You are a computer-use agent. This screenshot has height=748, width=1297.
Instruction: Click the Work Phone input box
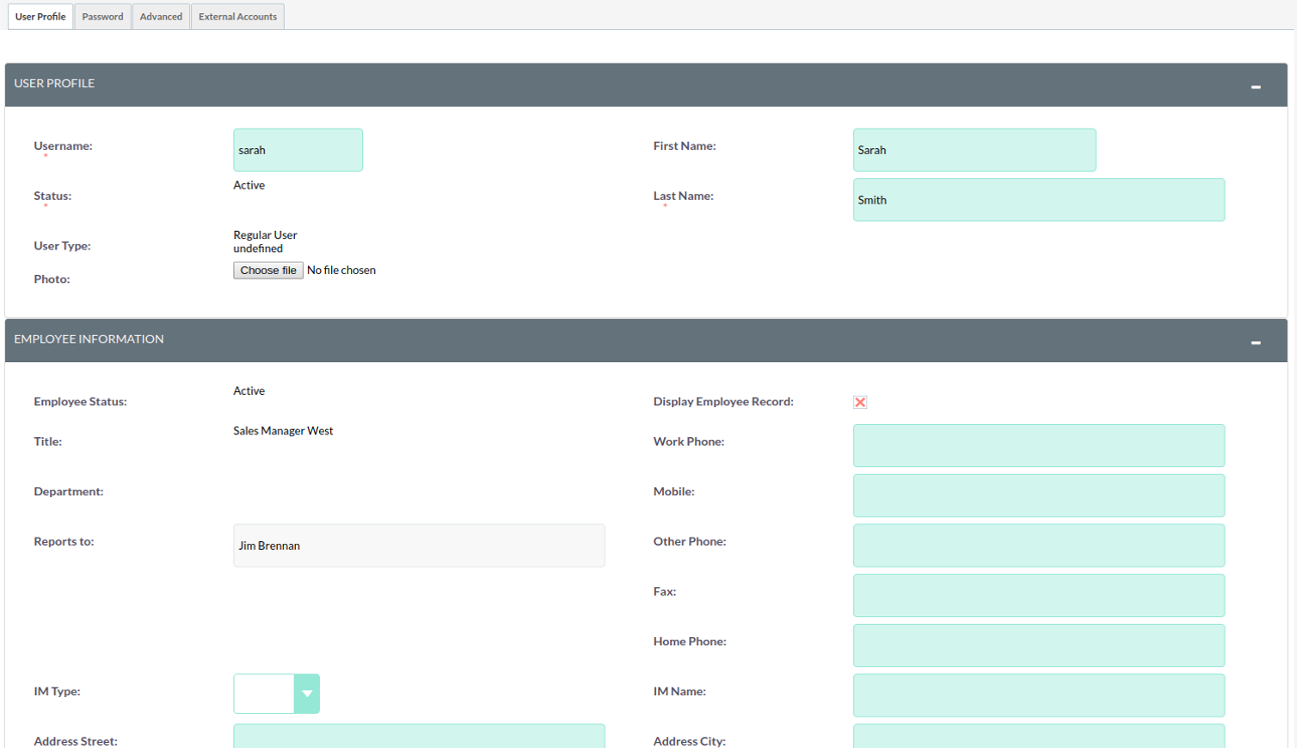[1038, 446]
